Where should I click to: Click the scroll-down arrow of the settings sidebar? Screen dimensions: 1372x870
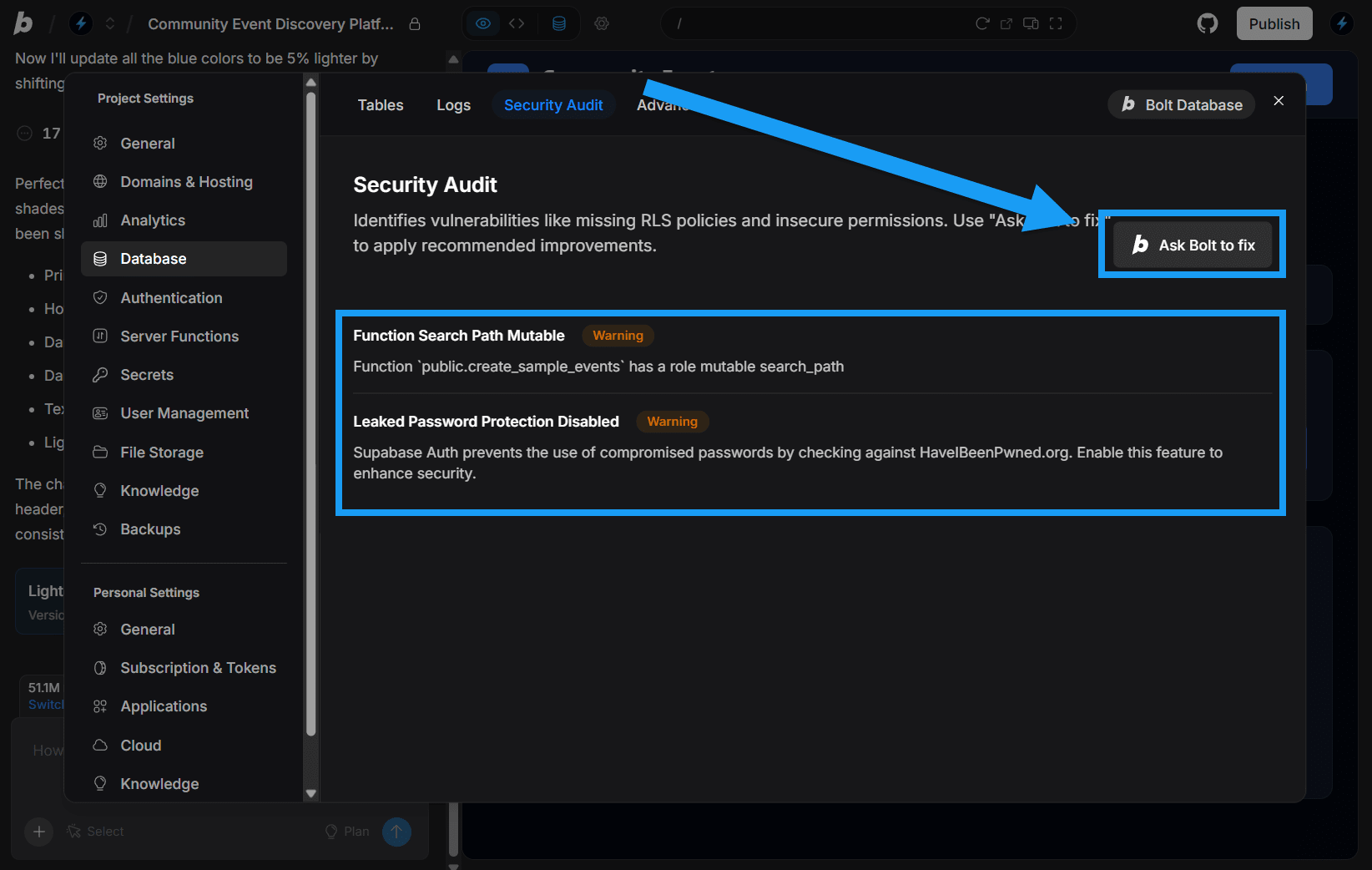[x=310, y=793]
